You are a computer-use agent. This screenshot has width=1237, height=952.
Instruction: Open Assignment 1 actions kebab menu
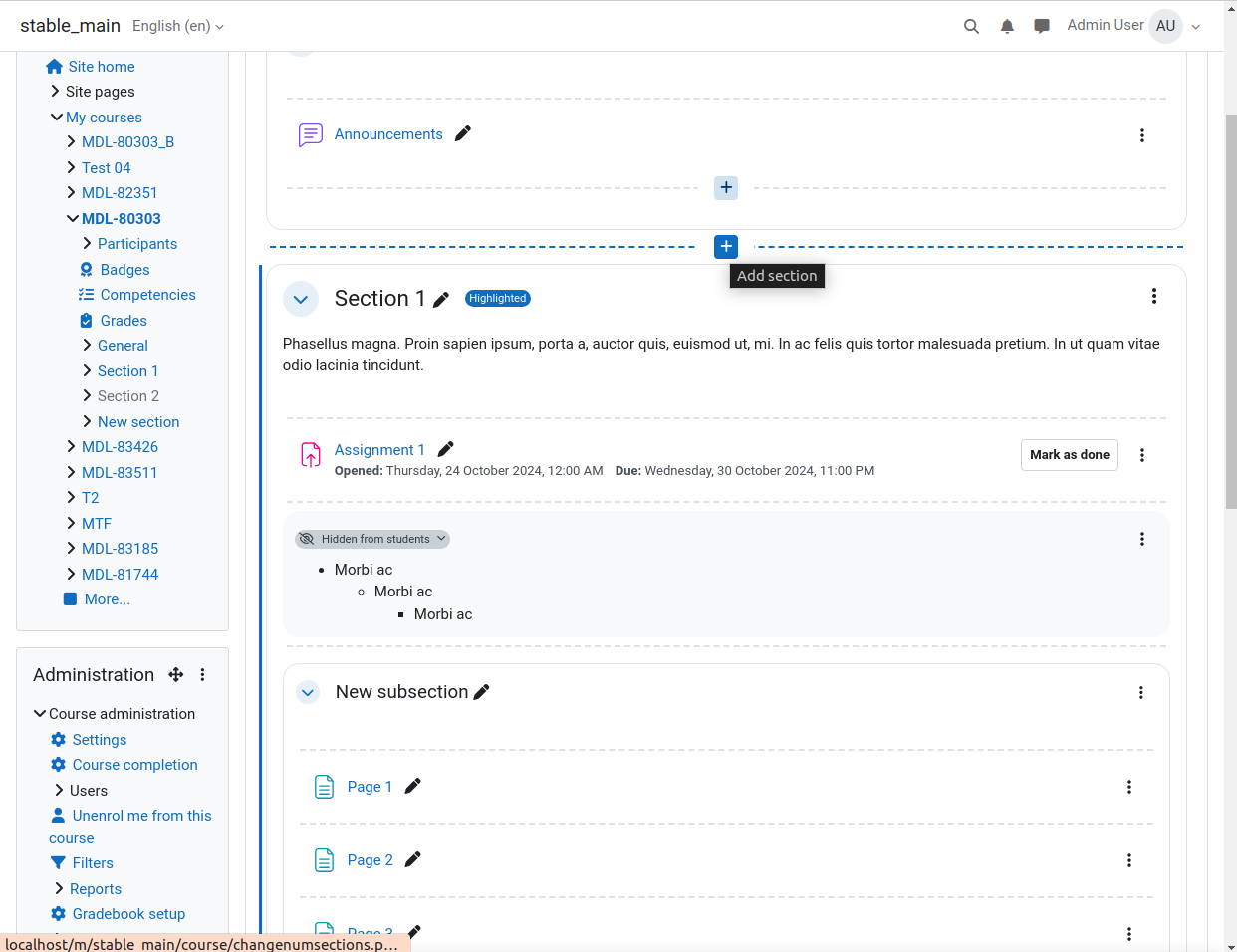[1142, 455]
